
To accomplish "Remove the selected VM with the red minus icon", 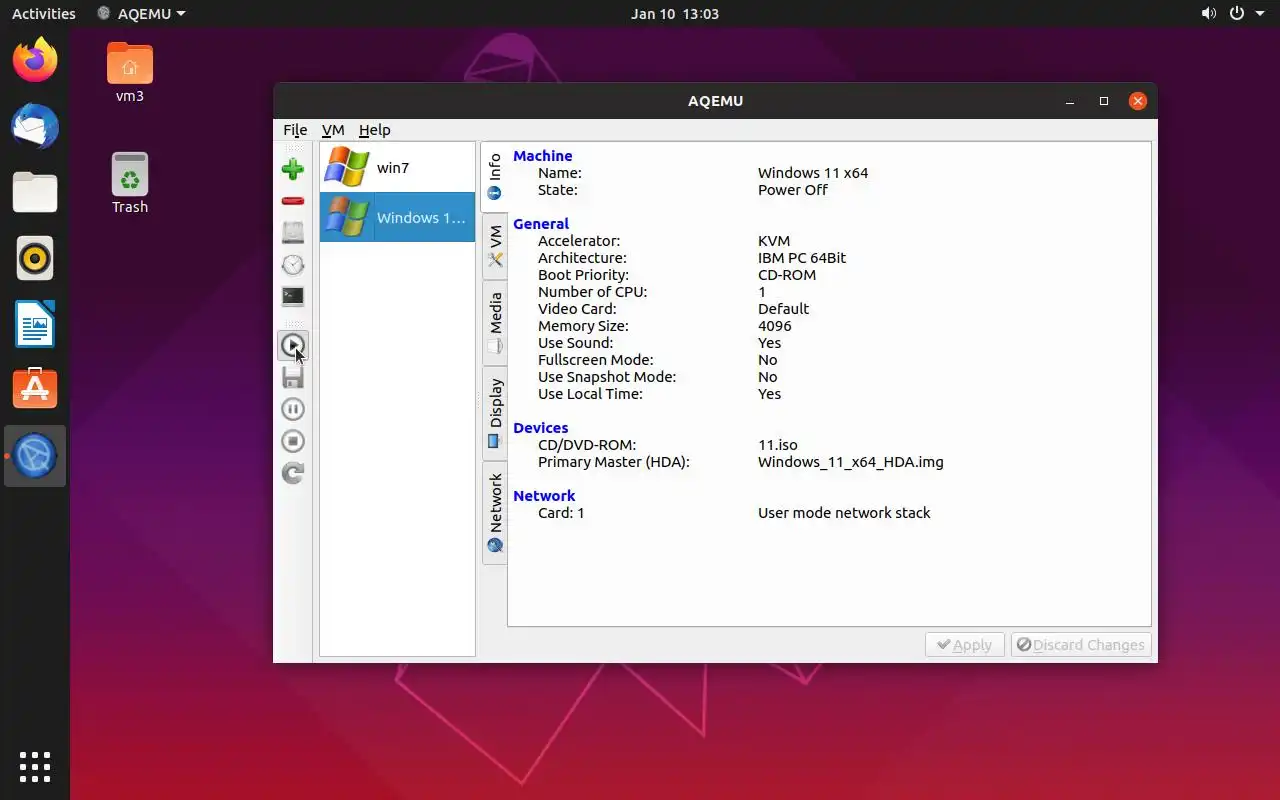I will click(293, 201).
